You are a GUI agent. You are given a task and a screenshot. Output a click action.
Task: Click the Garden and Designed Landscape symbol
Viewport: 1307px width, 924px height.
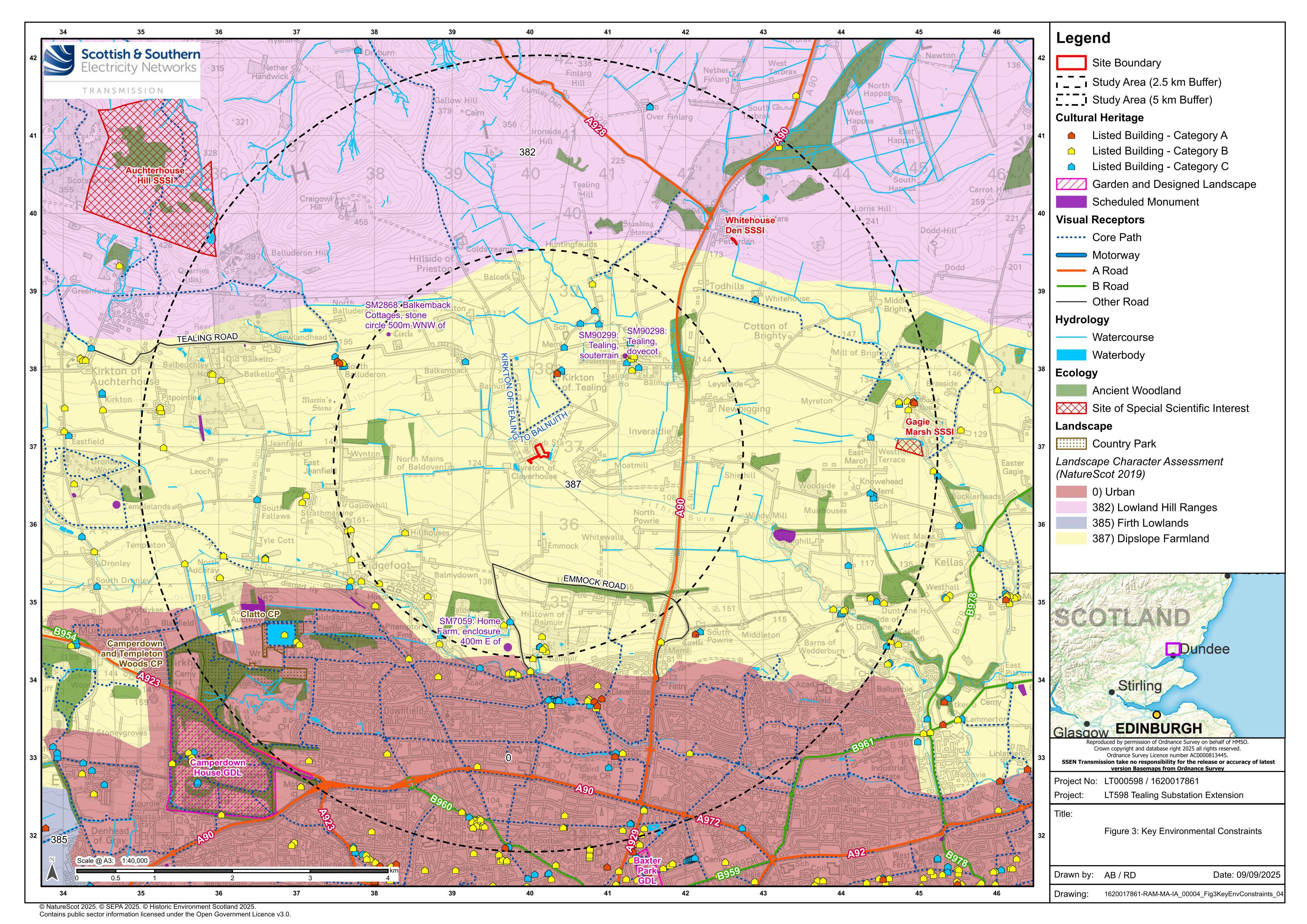pyautogui.click(x=1071, y=184)
